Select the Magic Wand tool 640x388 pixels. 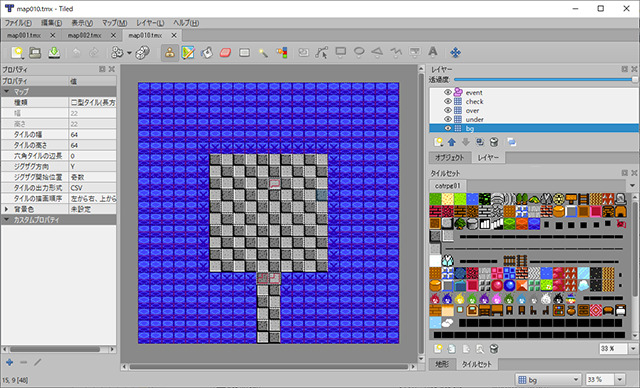point(263,53)
